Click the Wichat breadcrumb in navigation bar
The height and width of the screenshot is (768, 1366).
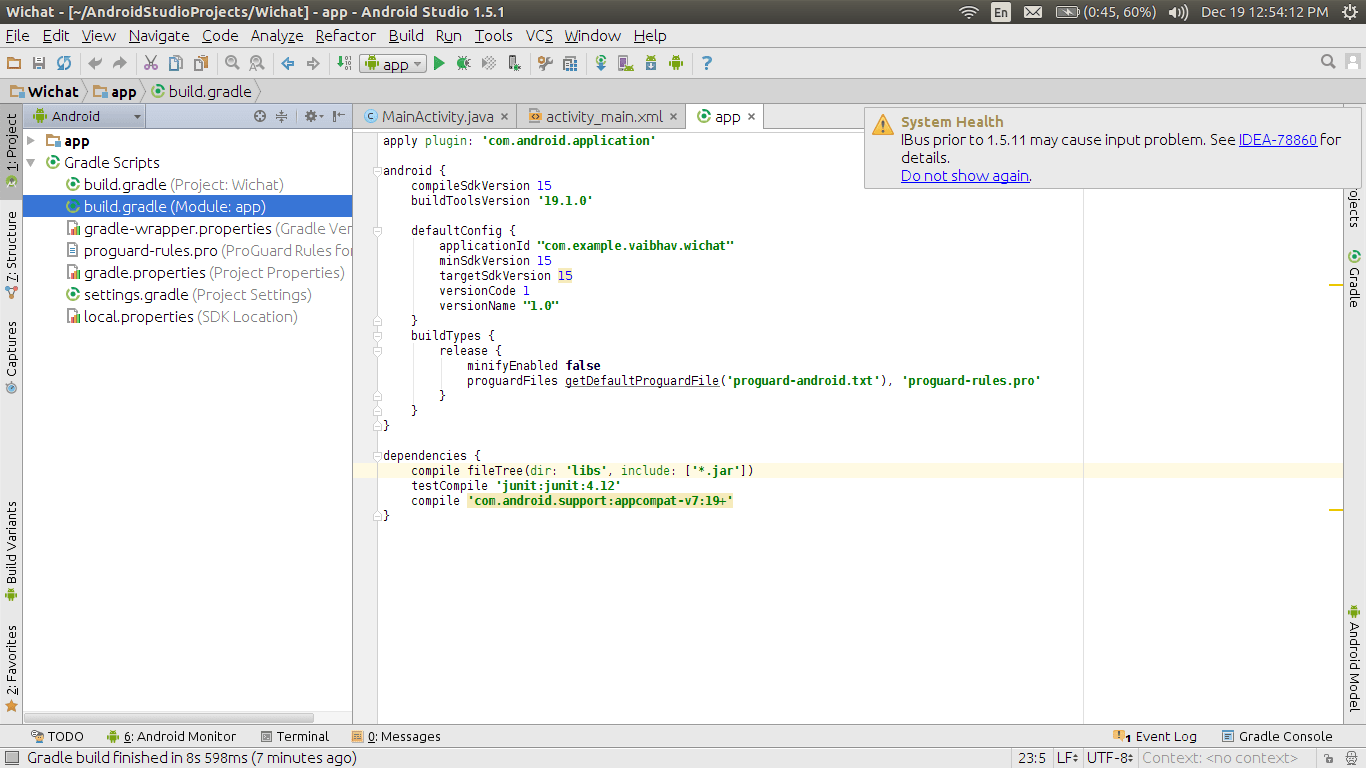pos(43,91)
